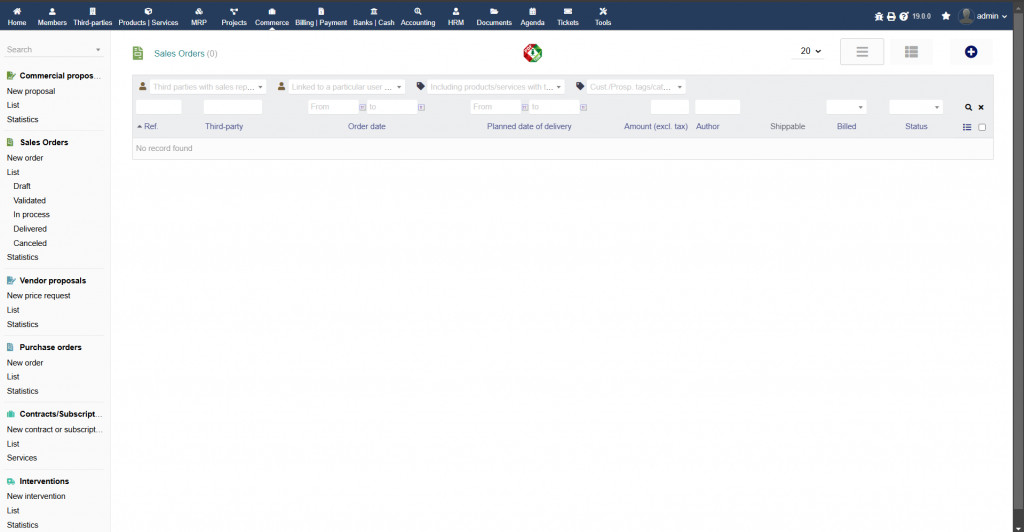The height and width of the screenshot is (532, 1024).
Task: Tick the select-all rows checkbox
Action: pos(982,127)
